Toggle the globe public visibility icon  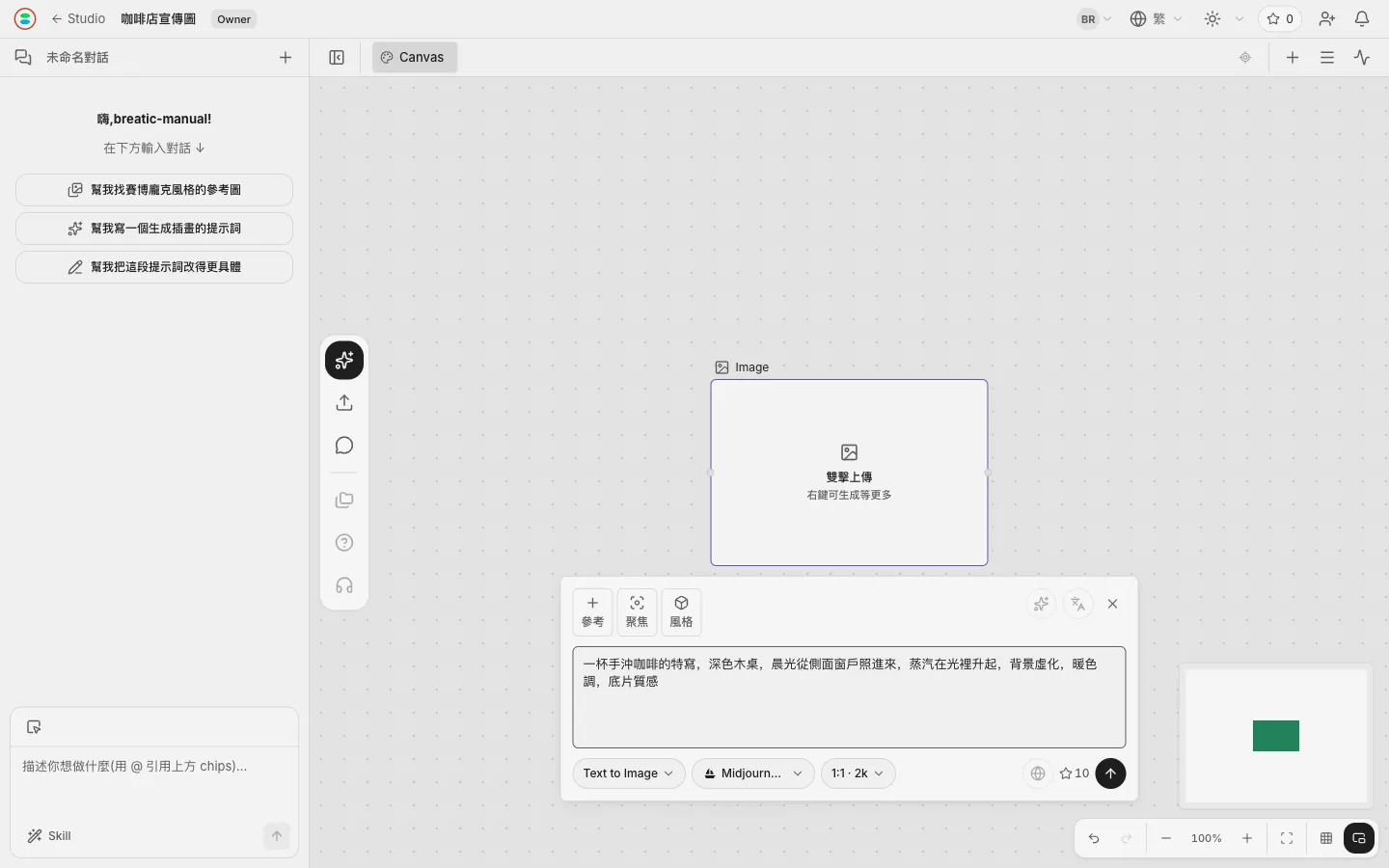click(1038, 773)
